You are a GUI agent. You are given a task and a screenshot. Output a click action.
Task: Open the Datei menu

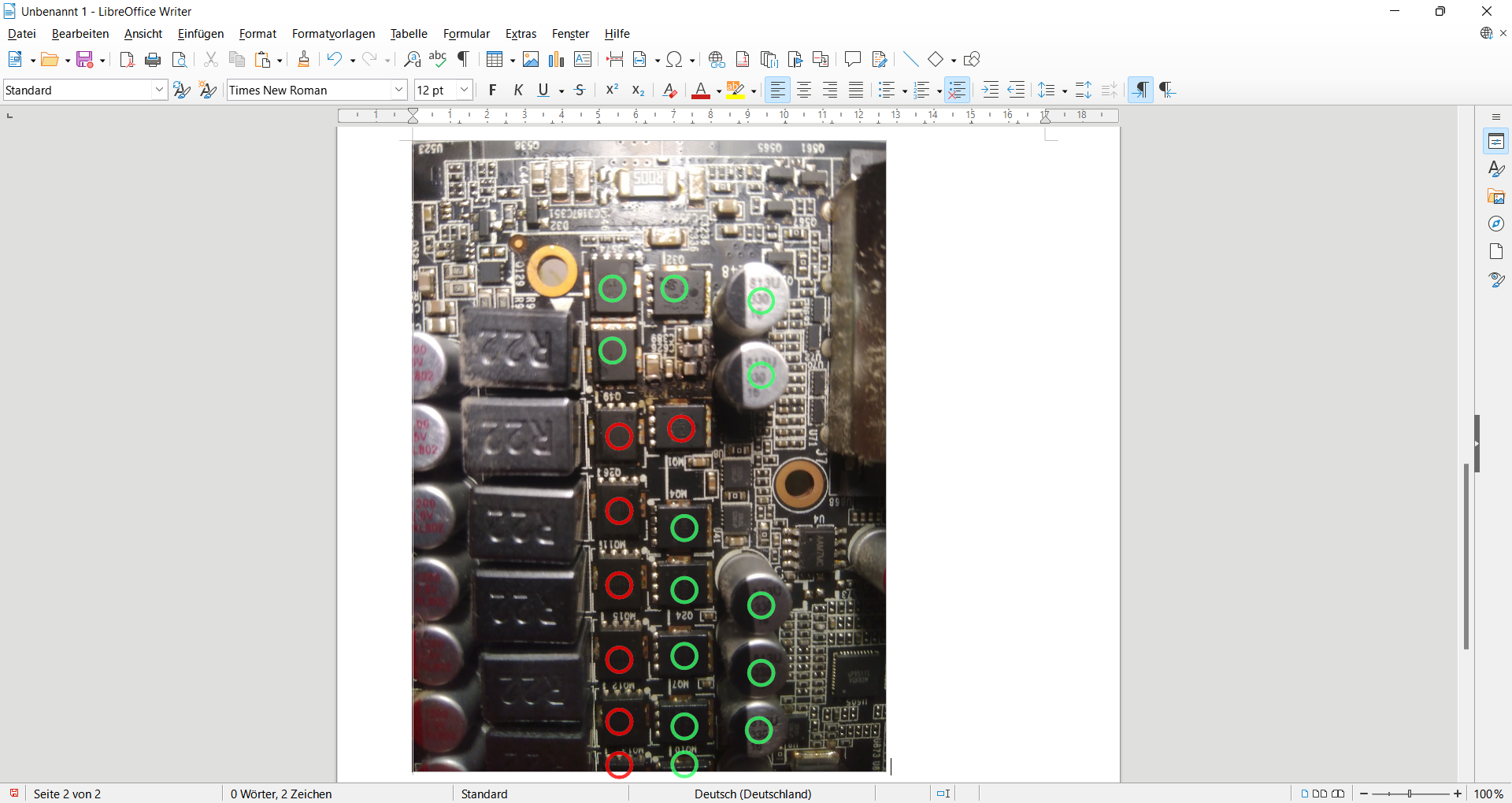point(22,34)
